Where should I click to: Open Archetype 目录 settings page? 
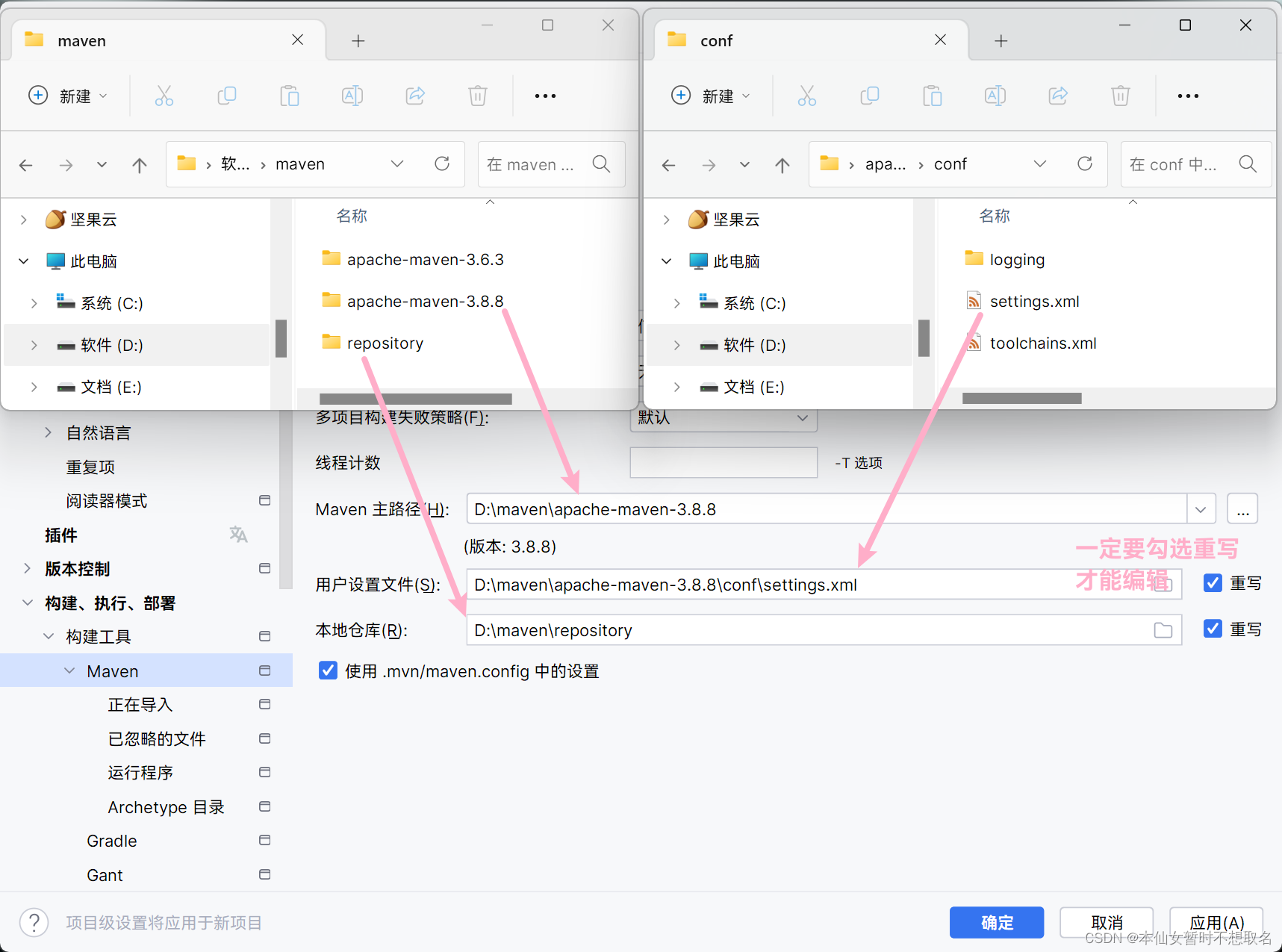(166, 807)
